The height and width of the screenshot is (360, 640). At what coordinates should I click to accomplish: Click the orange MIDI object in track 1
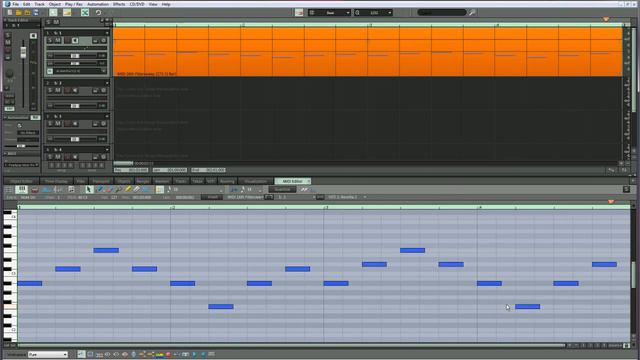[367, 52]
